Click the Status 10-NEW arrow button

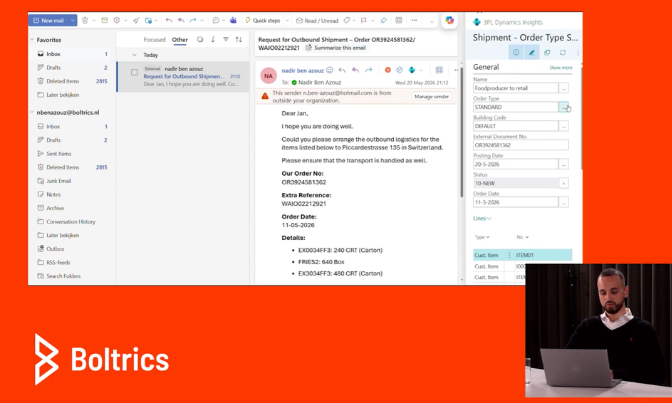coord(564,183)
